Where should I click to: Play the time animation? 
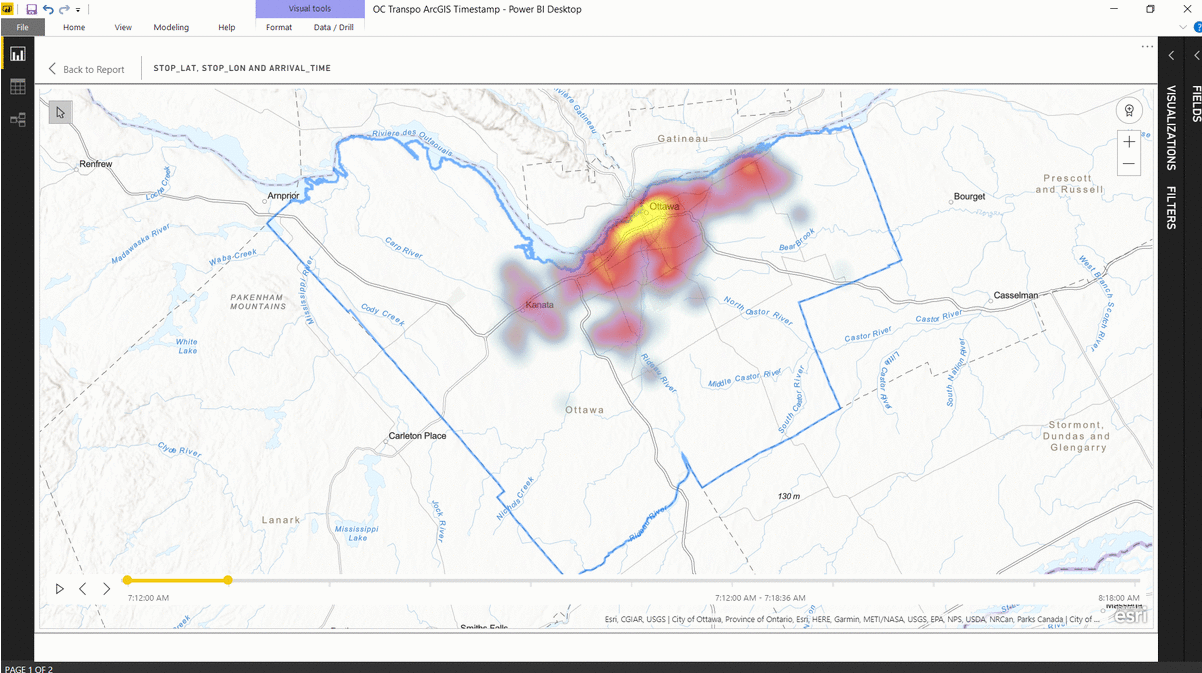pos(59,589)
